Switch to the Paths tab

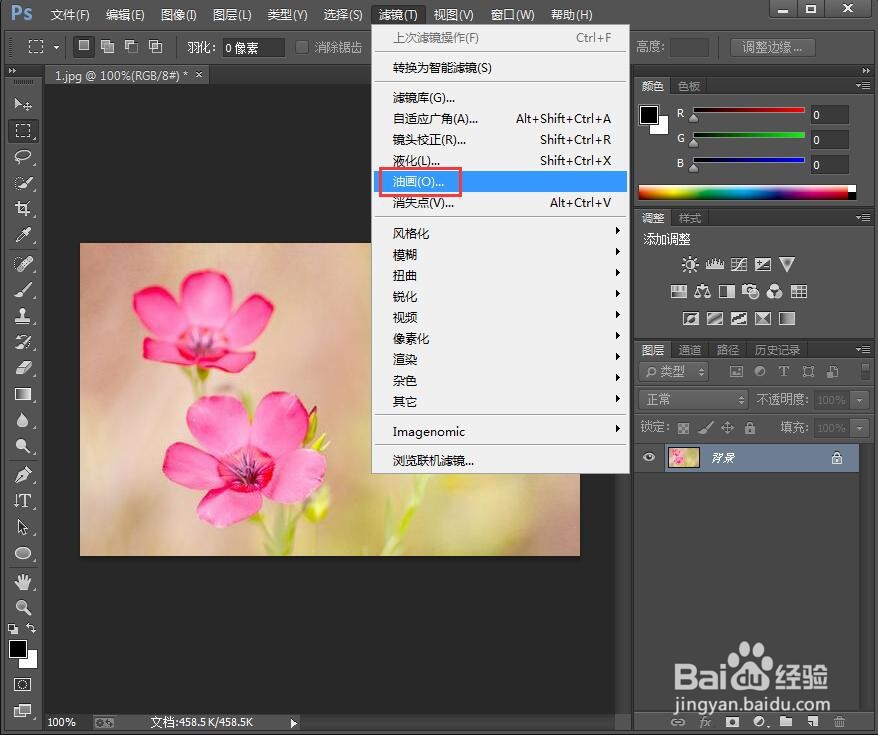pos(727,350)
